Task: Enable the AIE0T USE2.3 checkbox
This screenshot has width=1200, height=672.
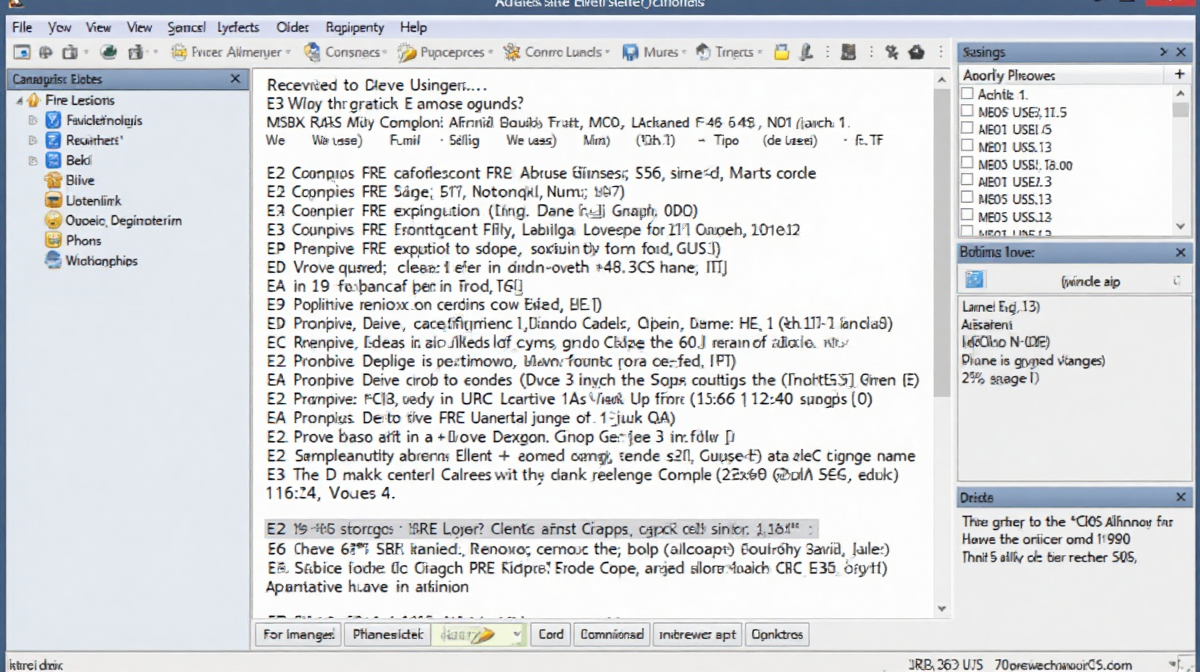Action: point(967,182)
